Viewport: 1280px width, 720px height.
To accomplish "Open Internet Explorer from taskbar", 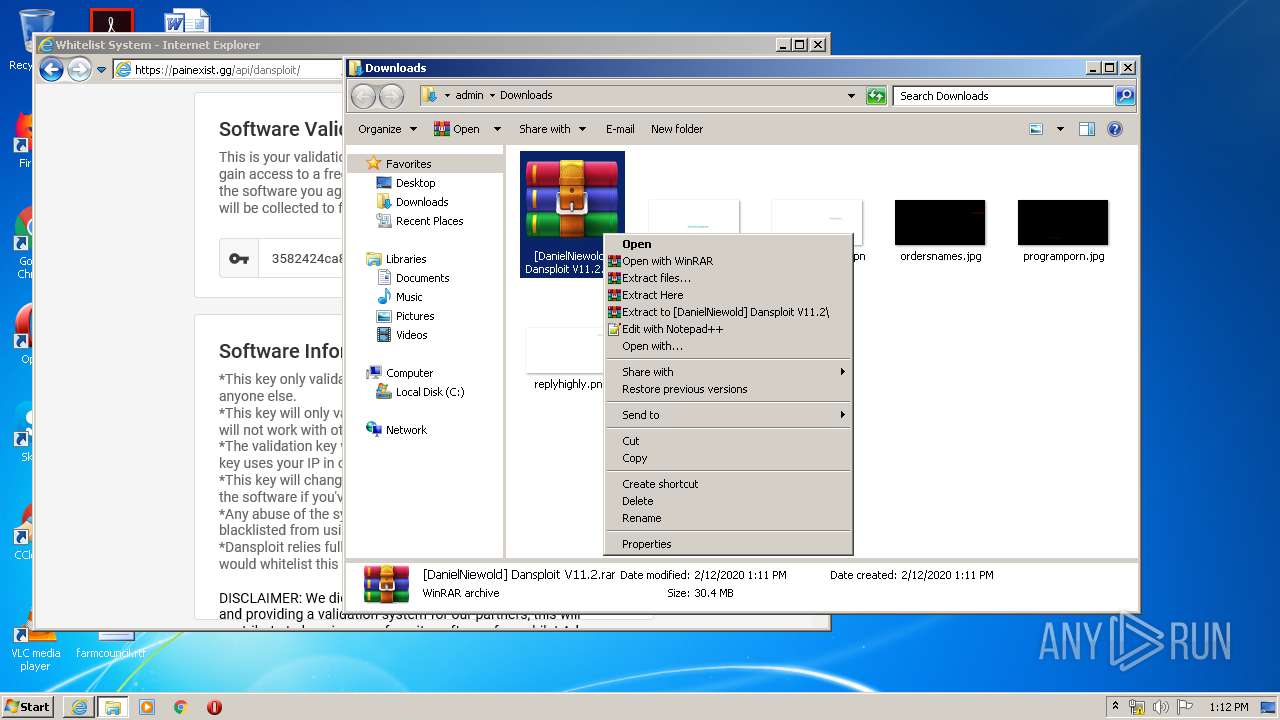I will [79, 707].
